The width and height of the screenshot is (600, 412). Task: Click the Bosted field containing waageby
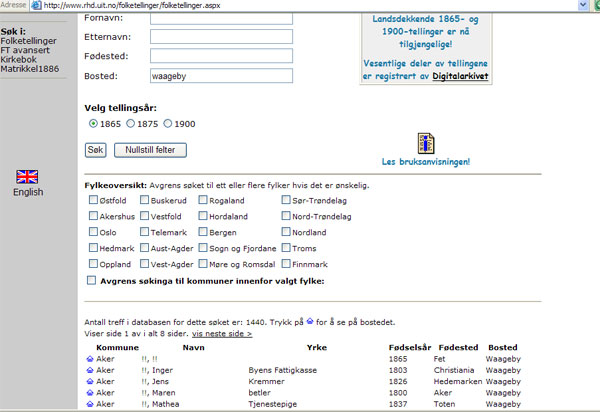coord(221,76)
